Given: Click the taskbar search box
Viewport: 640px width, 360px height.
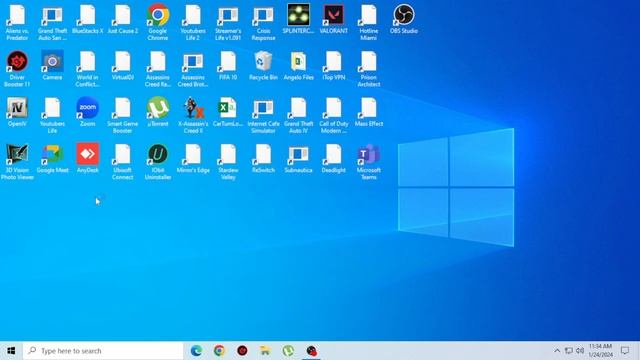Looking at the screenshot, I should click(103, 351).
